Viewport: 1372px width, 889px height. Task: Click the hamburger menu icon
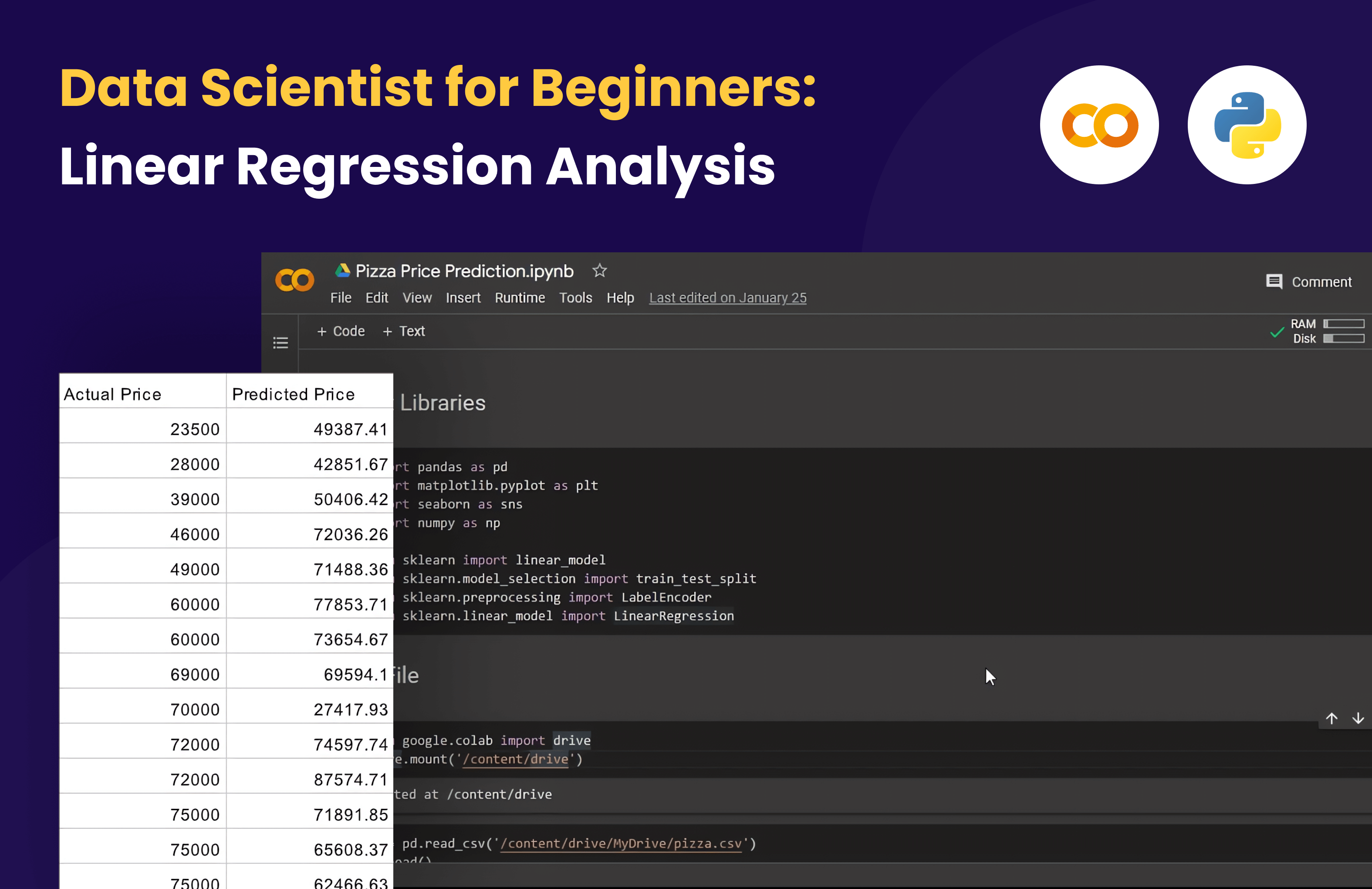(x=282, y=342)
